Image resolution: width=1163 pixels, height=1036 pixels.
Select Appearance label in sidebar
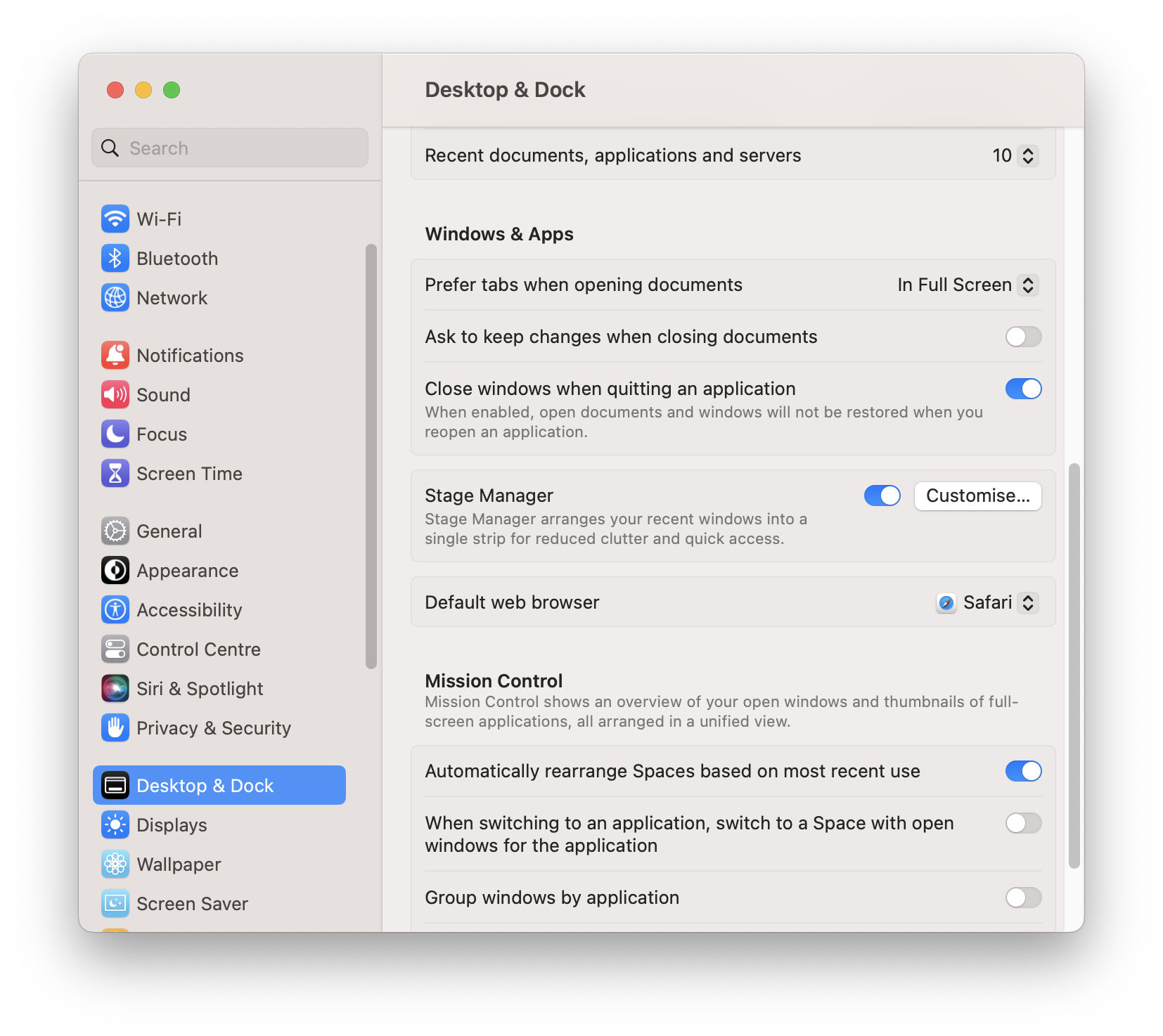(187, 570)
